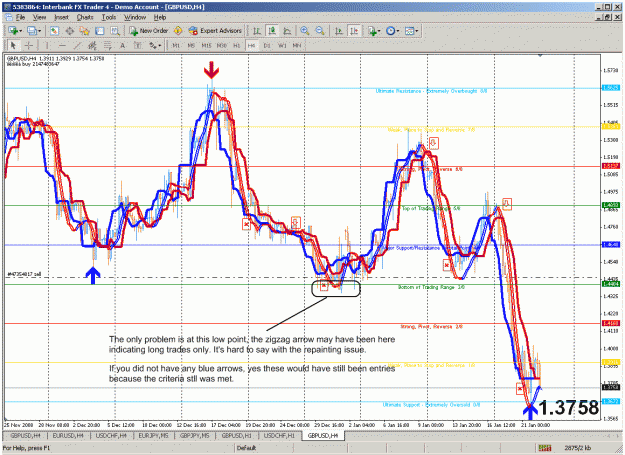Launch the Strategy Tester icon

(115, 31)
